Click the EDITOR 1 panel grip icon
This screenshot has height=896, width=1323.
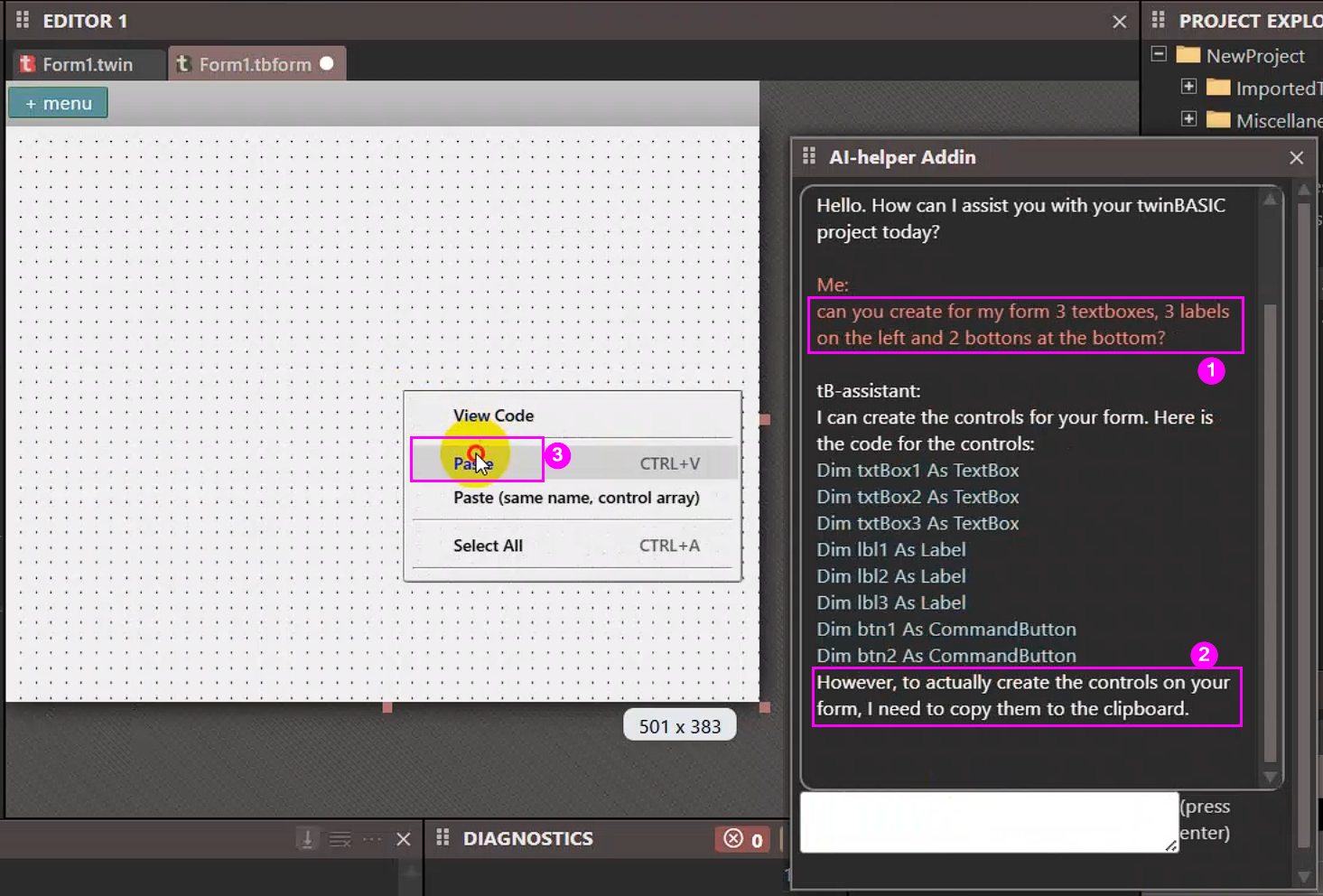click(23, 20)
